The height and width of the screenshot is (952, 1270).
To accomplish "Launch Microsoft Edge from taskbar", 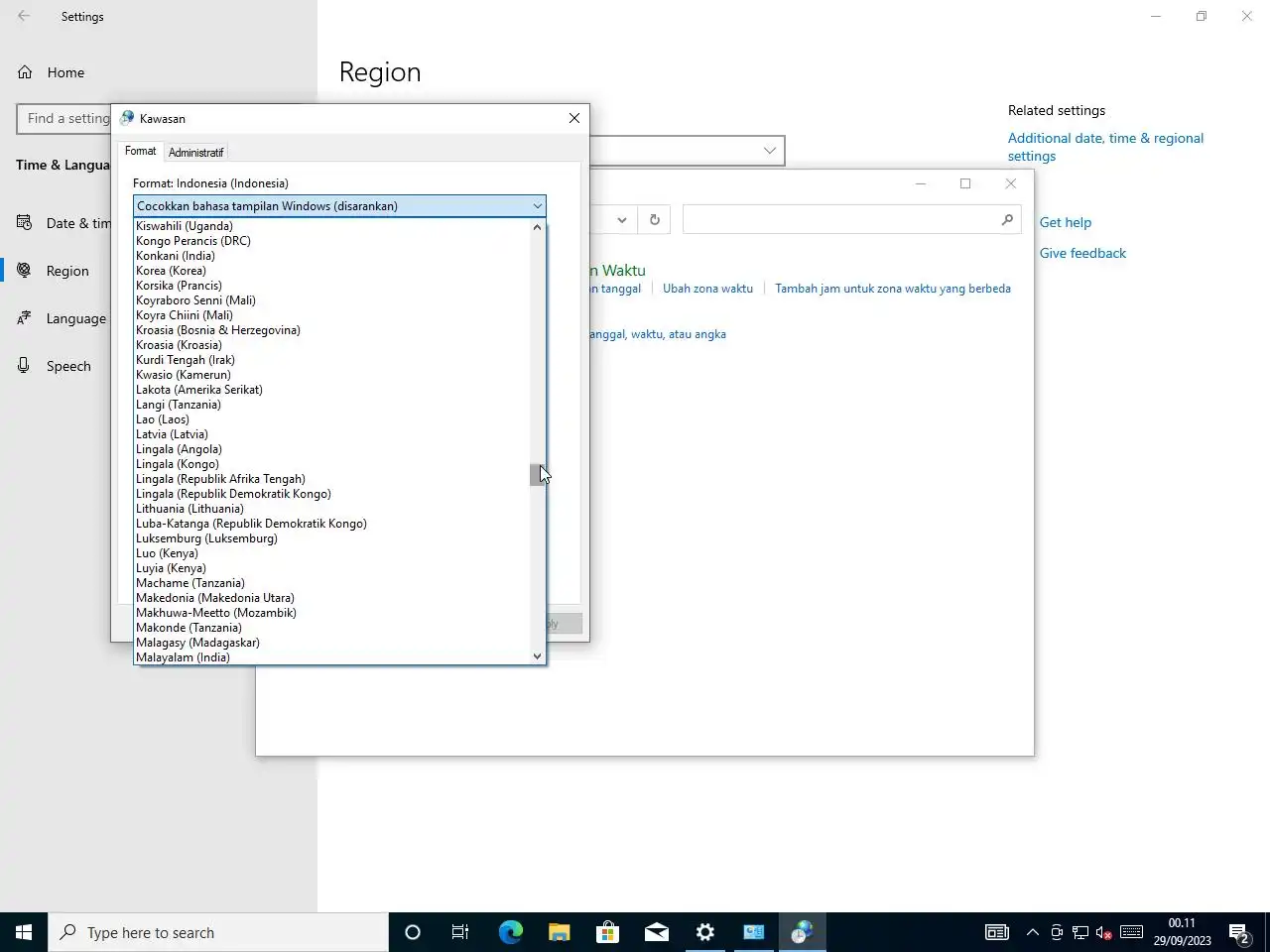I will click(510, 932).
